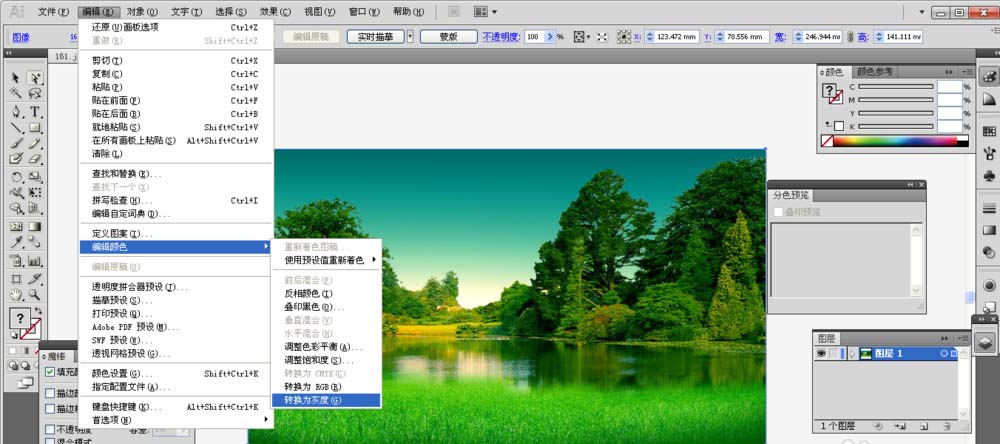Screen dimensions: 1000x444
Task: Toggle the lock box of 图层 1
Action: click(833, 353)
